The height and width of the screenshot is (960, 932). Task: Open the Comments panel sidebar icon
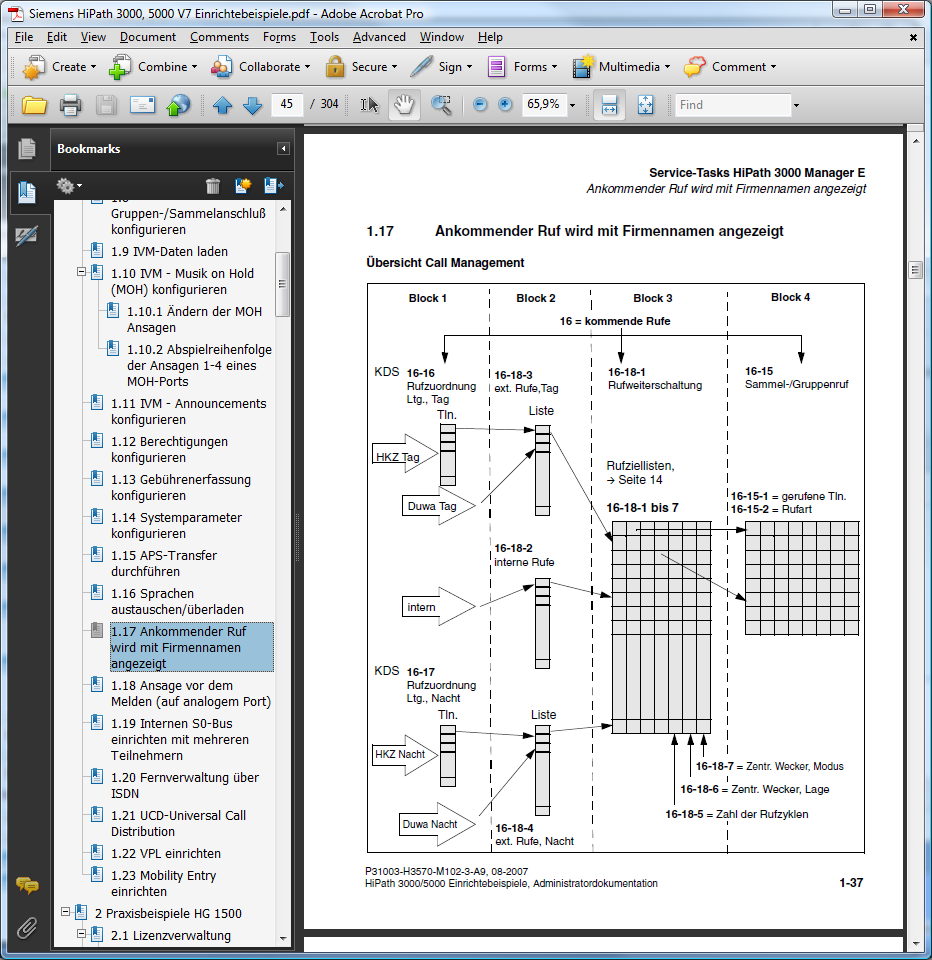(x=27, y=885)
